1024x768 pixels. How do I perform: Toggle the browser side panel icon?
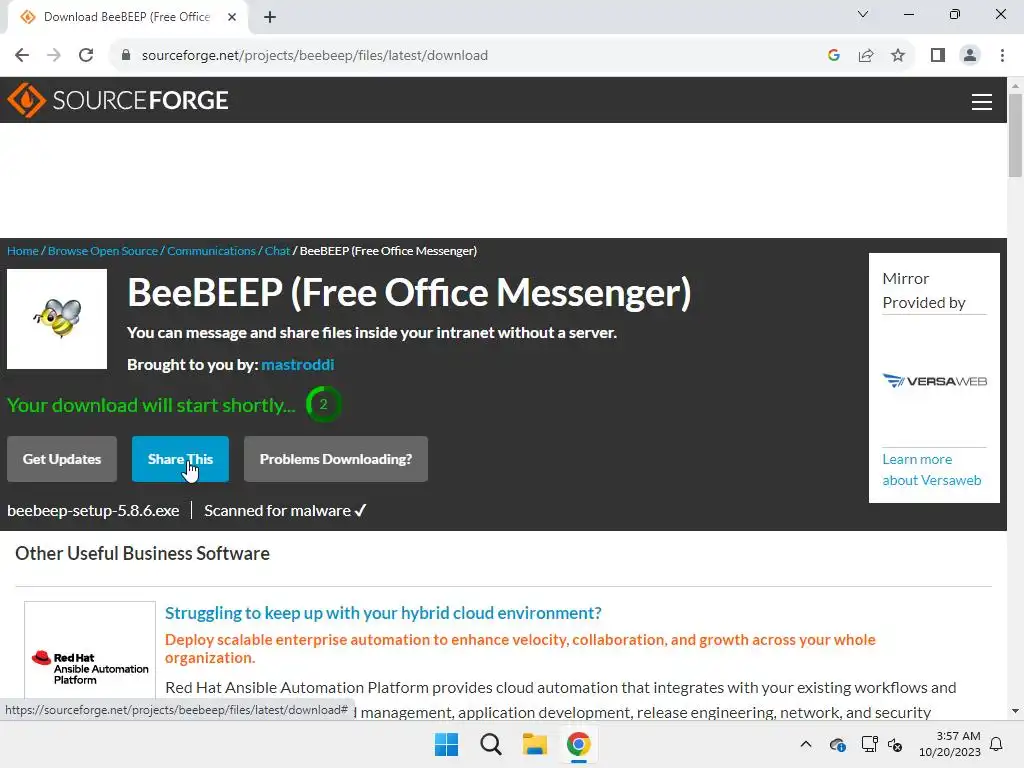tap(938, 55)
